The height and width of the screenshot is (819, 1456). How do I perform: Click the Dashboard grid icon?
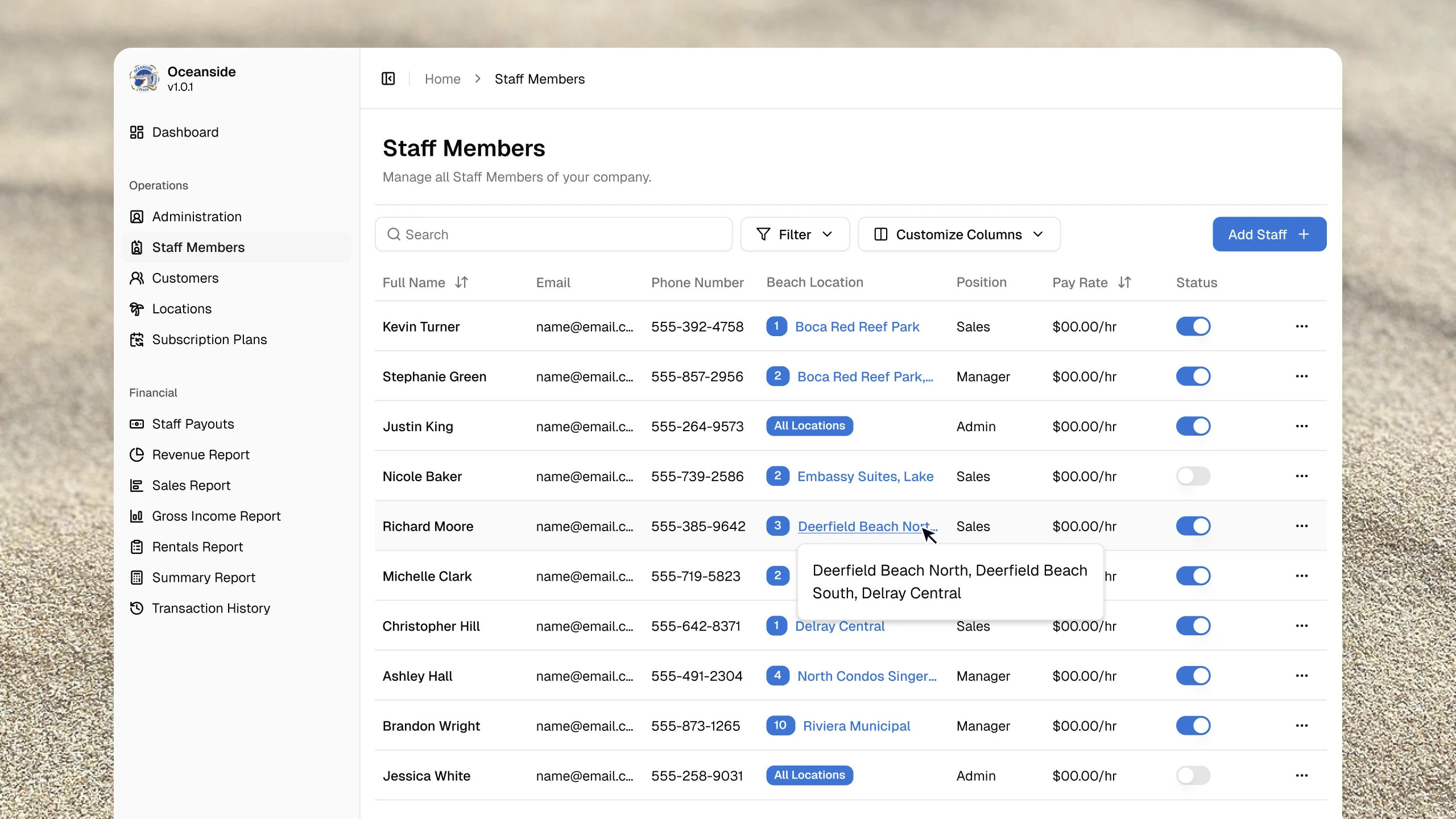(x=136, y=133)
